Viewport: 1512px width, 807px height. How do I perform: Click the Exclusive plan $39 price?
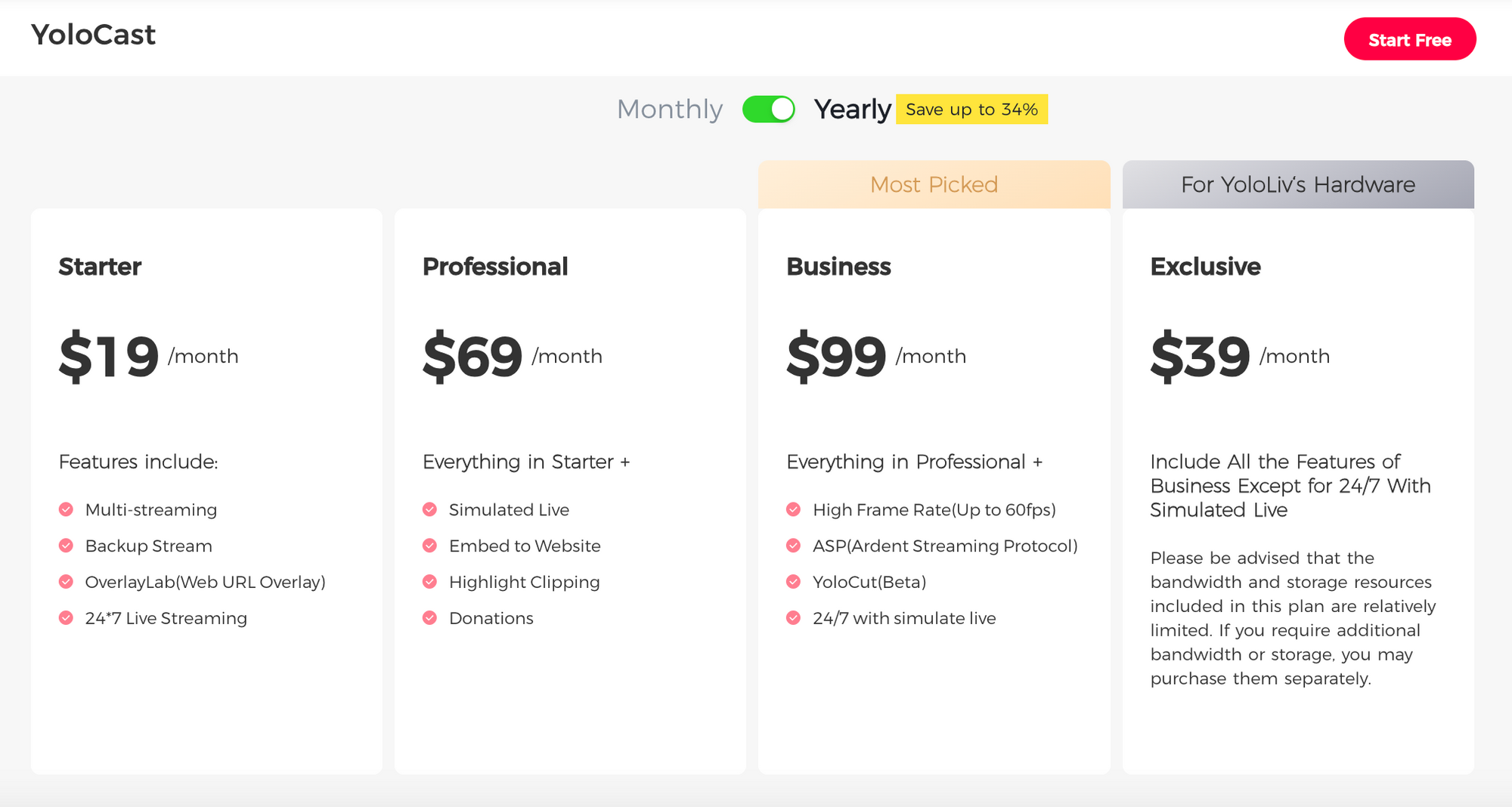click(1200, 356)
